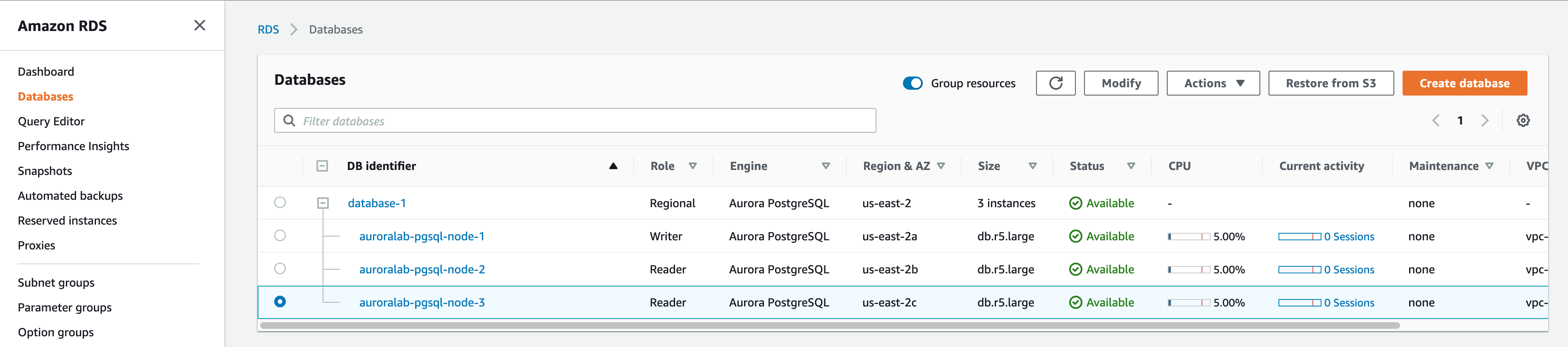Select the auroralab-pgsql-node-1 radio button
Viewport: 1568px width, 347px height.
point(280,236)
